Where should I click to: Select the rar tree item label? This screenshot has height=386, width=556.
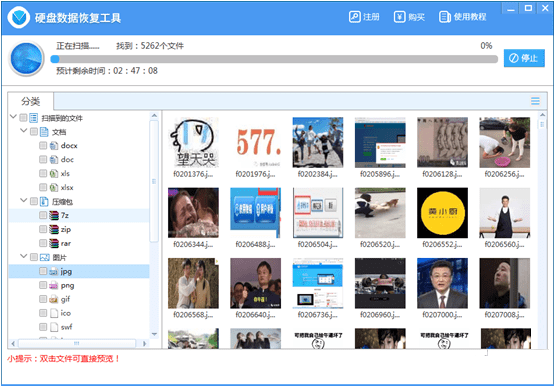tap(66, 244)
